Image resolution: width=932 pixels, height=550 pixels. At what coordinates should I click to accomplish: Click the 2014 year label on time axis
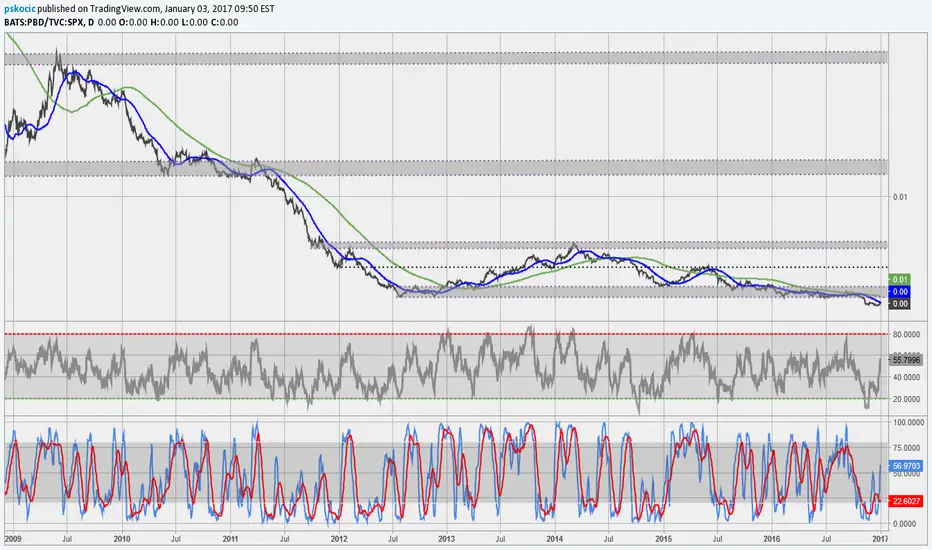555,539
